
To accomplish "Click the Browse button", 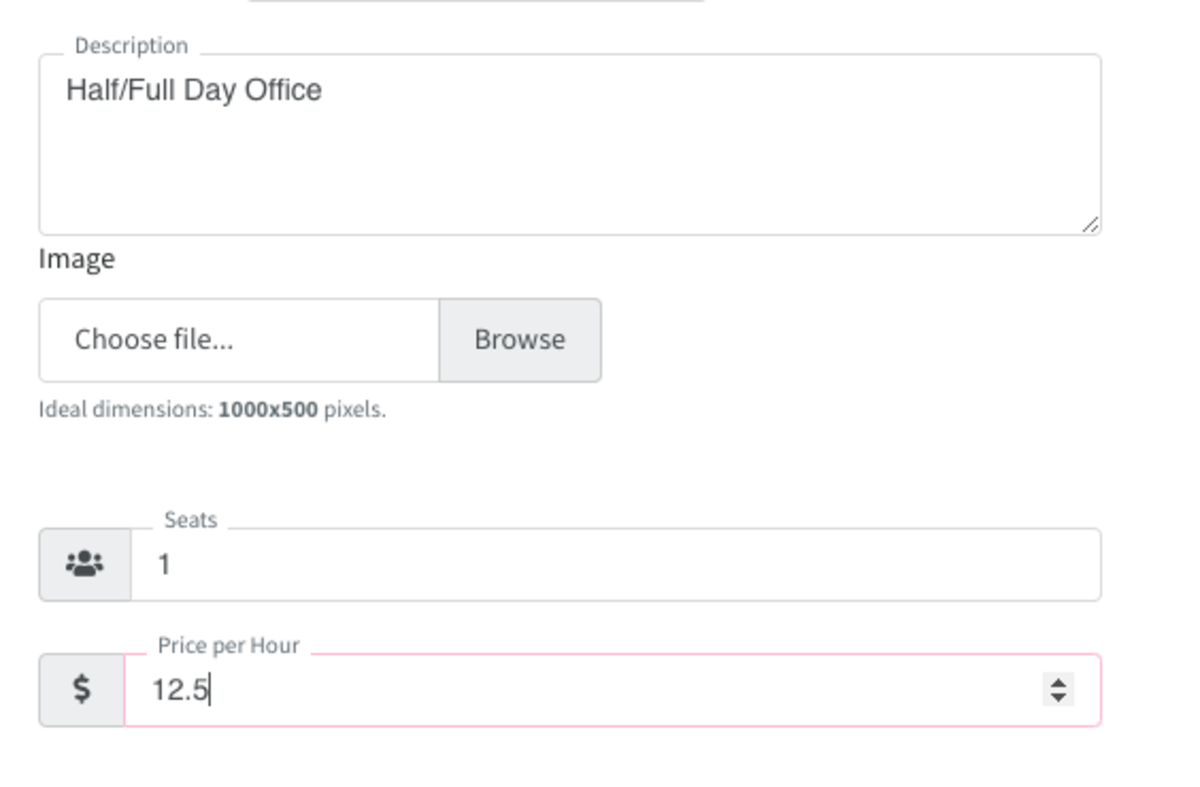I will tap(520, 340).
